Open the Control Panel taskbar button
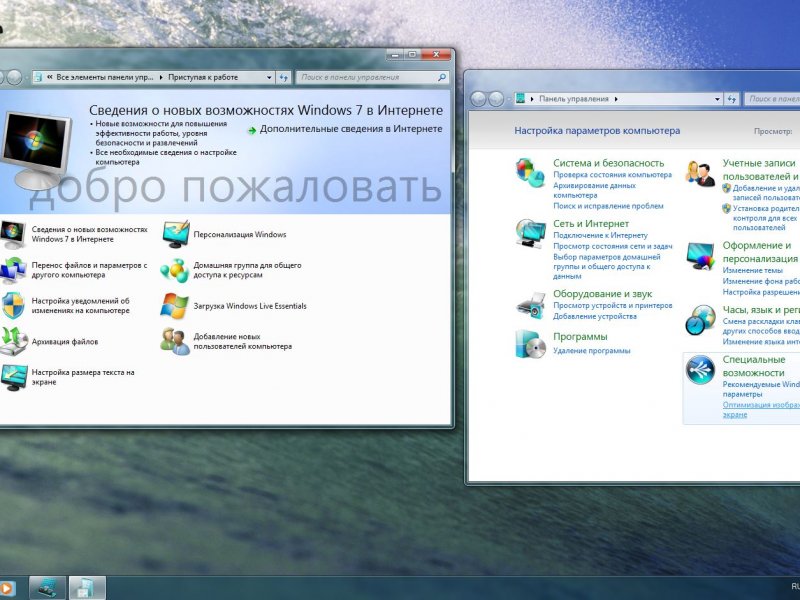The height and width of the screenshot is (600, 800). pyautogui.click(x=47, y=588)
